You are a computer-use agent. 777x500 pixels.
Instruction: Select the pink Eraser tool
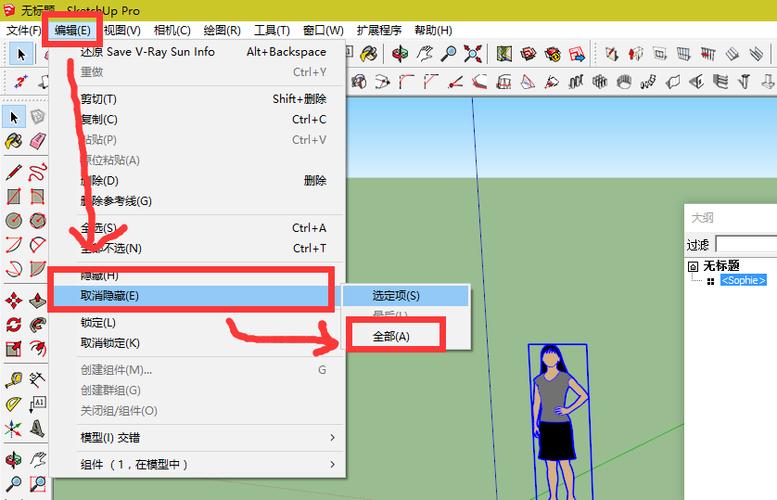click(x=38, y=142)
